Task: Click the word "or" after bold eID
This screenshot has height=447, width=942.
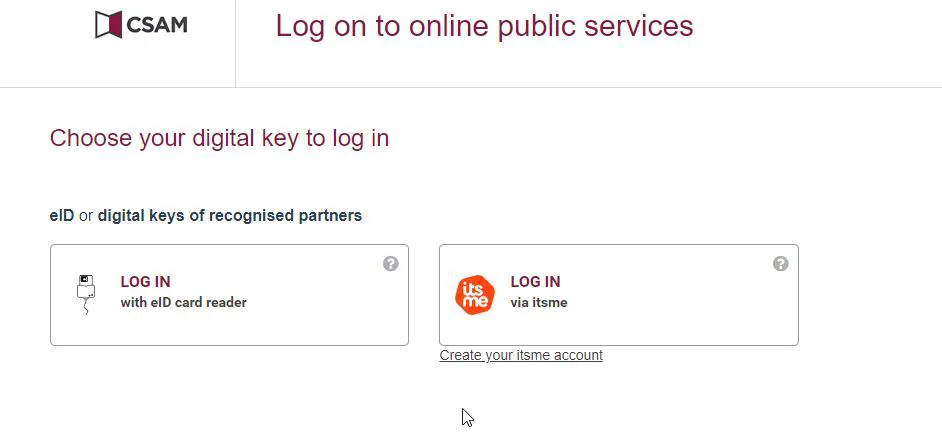Action: (86, 215)
